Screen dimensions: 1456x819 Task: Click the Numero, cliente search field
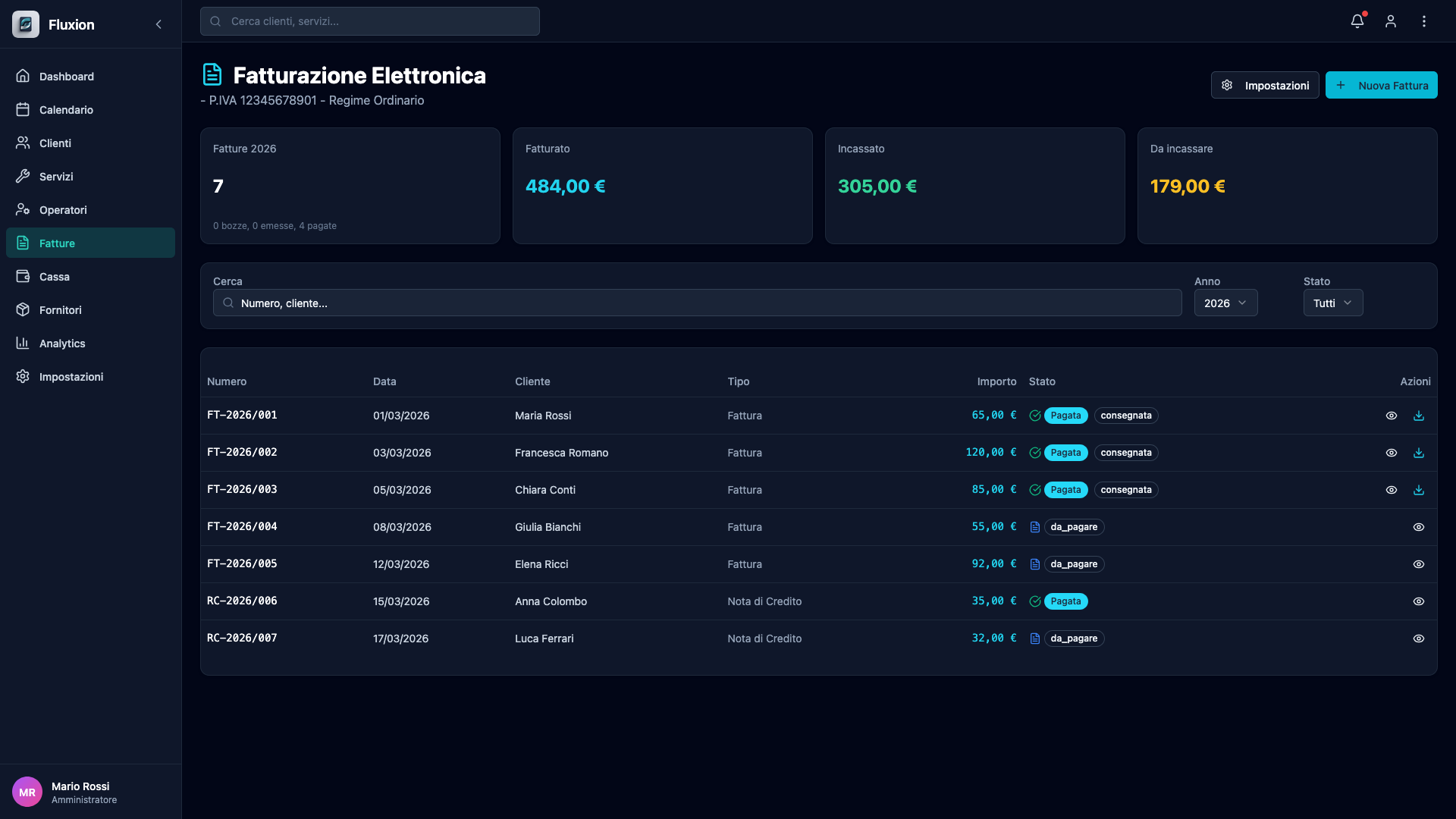tap(698, 303)
